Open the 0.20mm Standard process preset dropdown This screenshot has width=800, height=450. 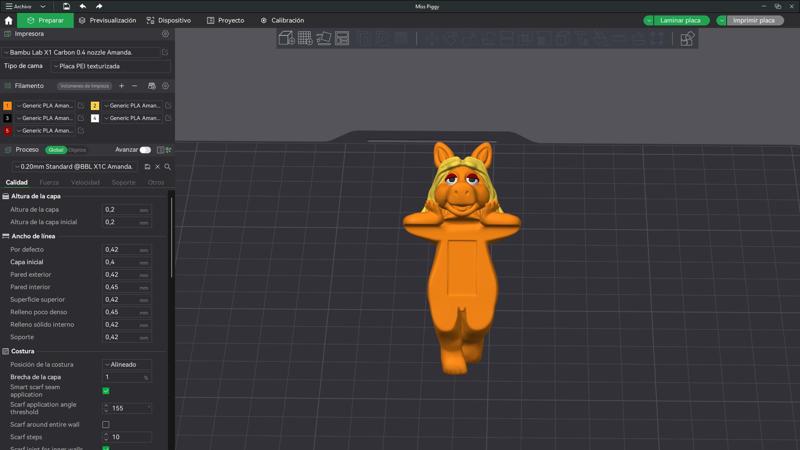tap(76, 167)
